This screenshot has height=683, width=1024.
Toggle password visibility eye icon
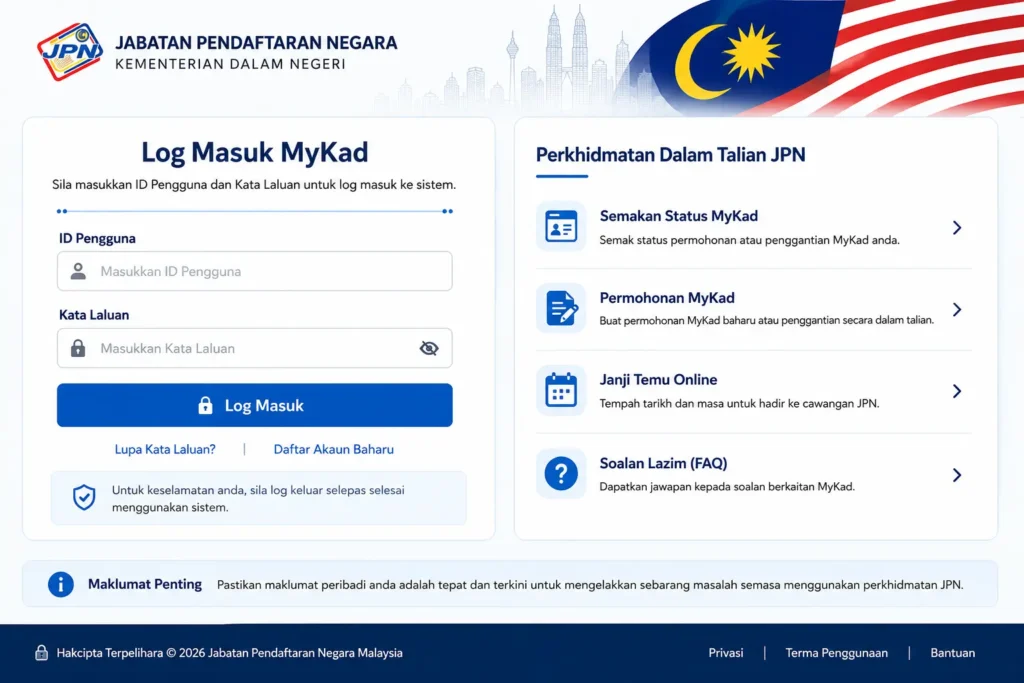[x=429, y=348]
